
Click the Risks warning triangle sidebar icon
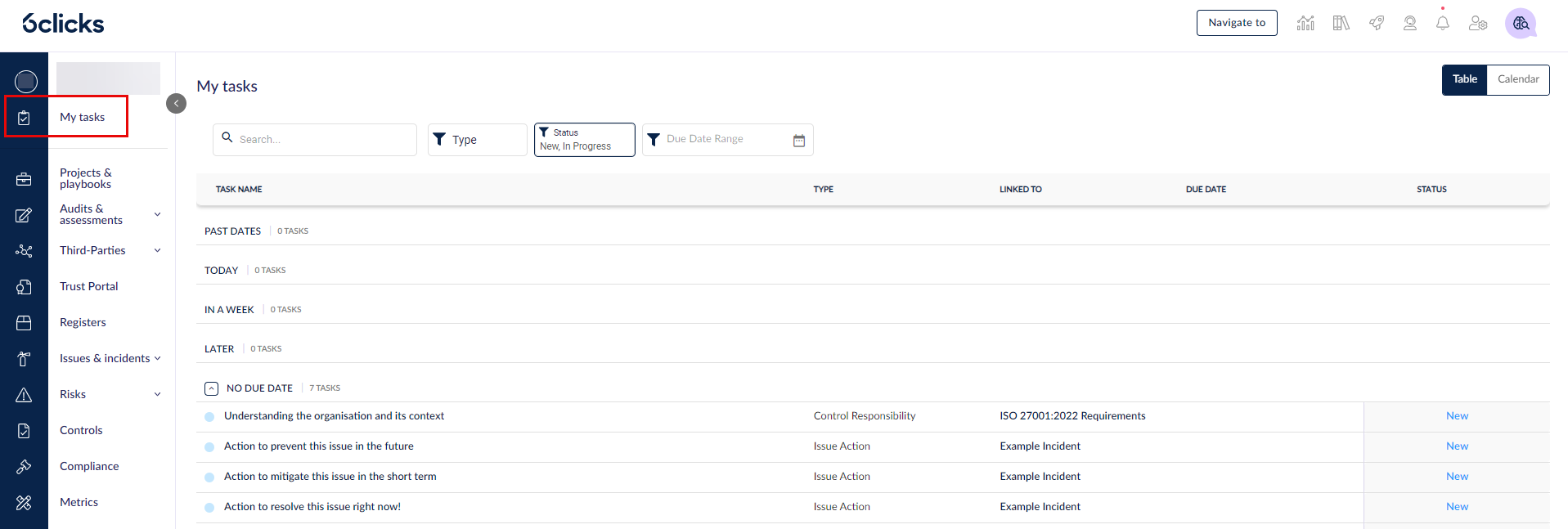click(x=24, y=395)
